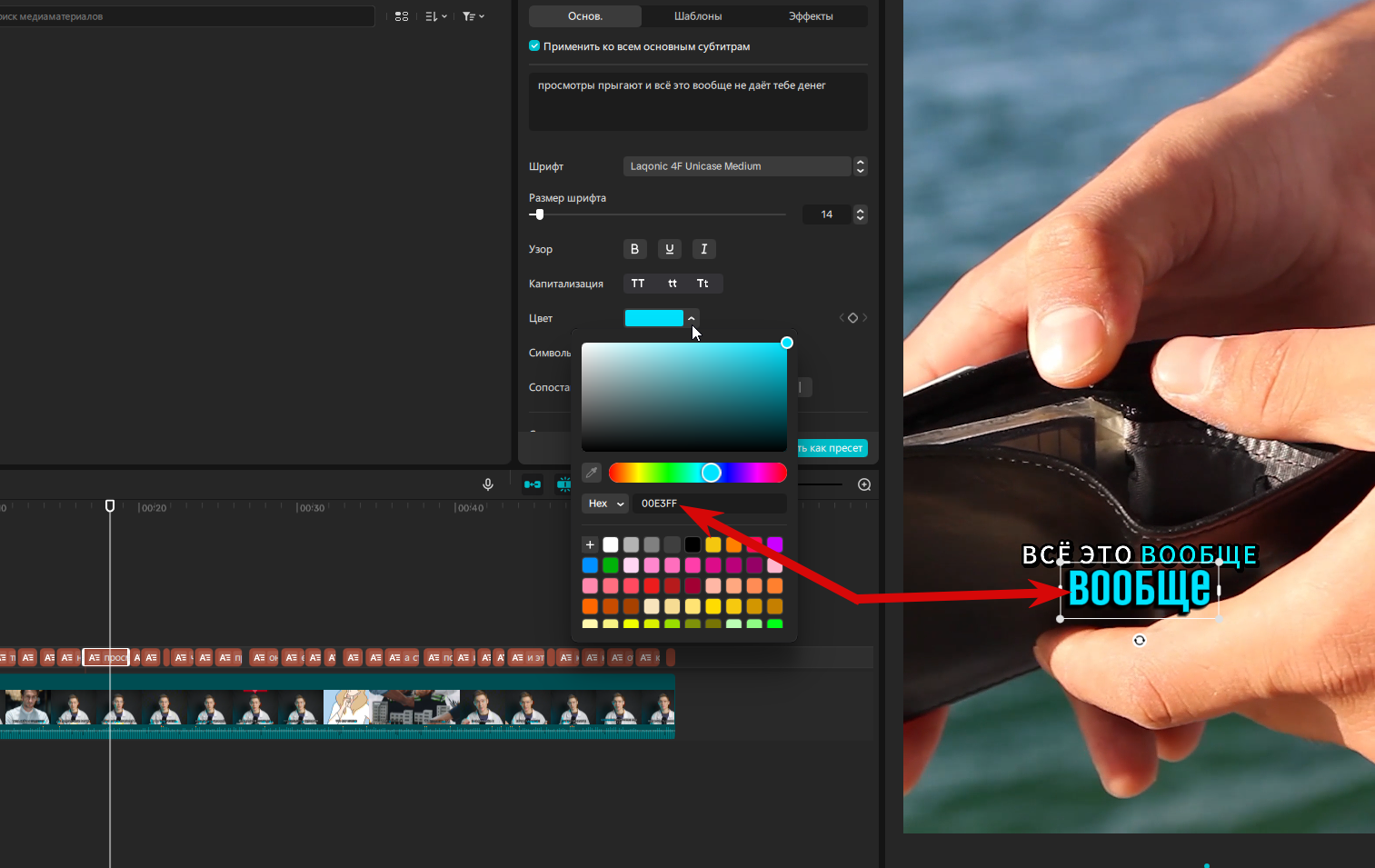
Task: Start voiceover recording with microphone icon
Action: [x=488, y=484]
